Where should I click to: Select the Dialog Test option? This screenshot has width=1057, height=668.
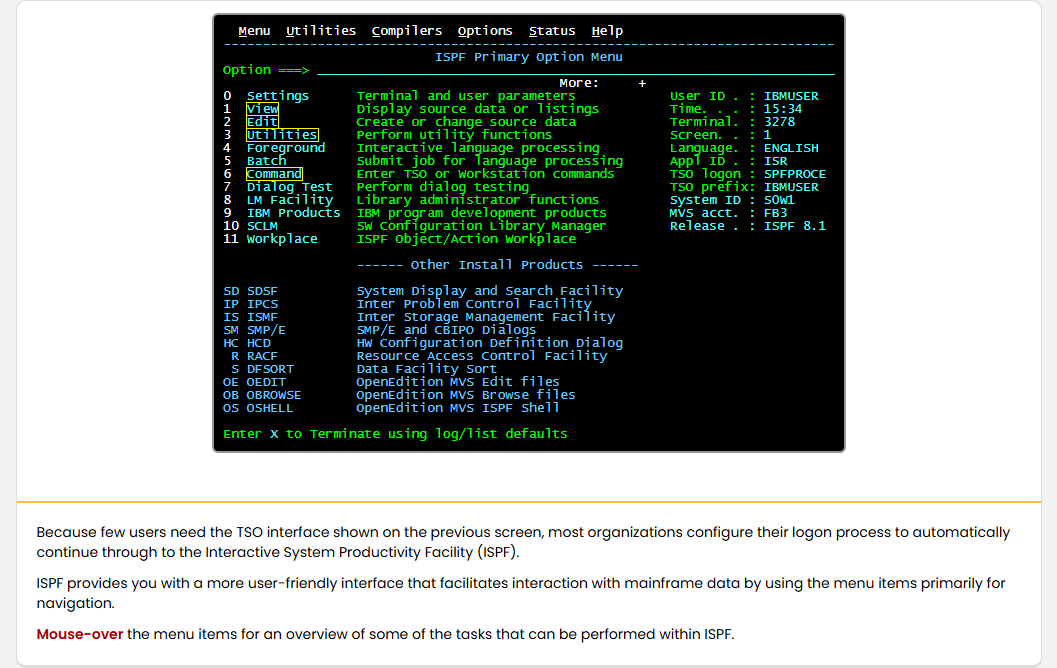(x=289, y=187)
